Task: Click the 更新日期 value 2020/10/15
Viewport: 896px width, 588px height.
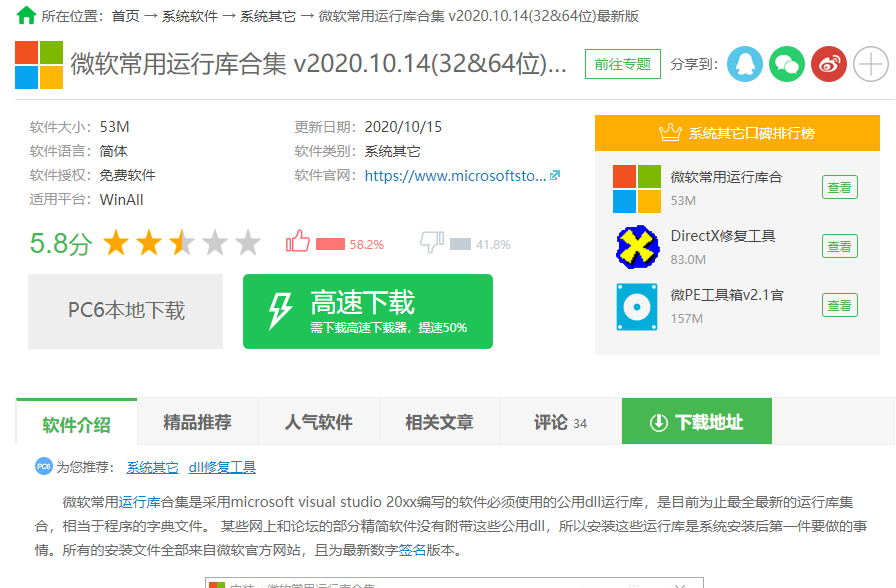Action: coord(403,127)
